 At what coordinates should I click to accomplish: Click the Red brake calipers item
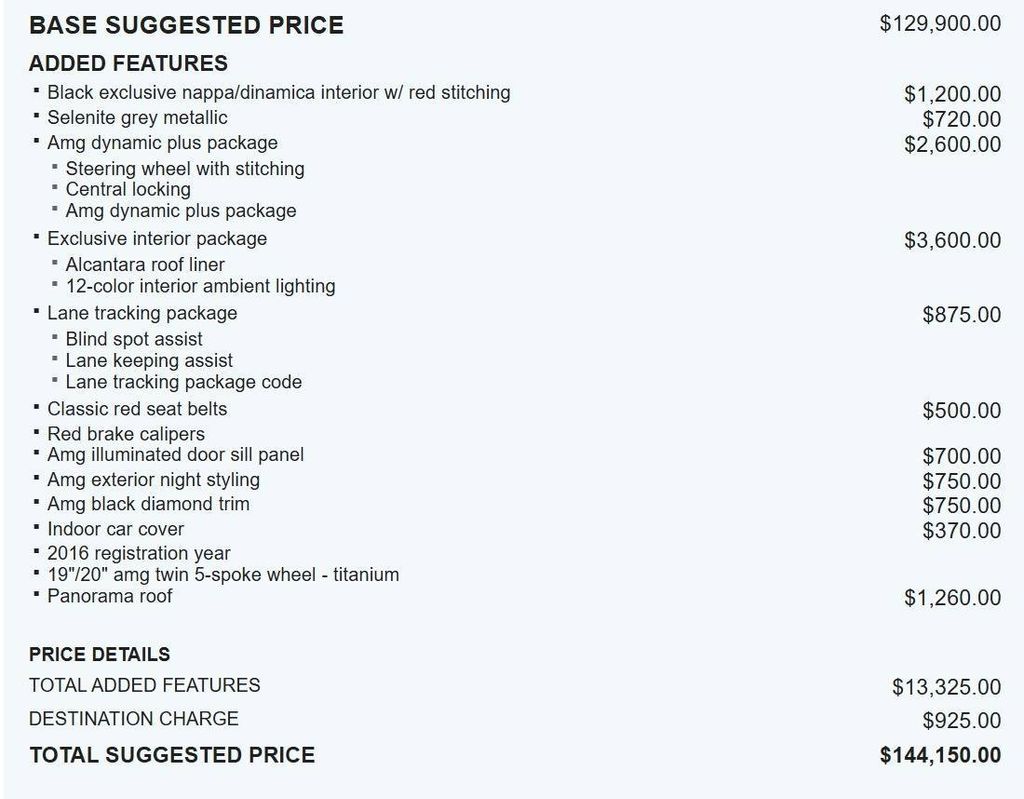point(126,434)
